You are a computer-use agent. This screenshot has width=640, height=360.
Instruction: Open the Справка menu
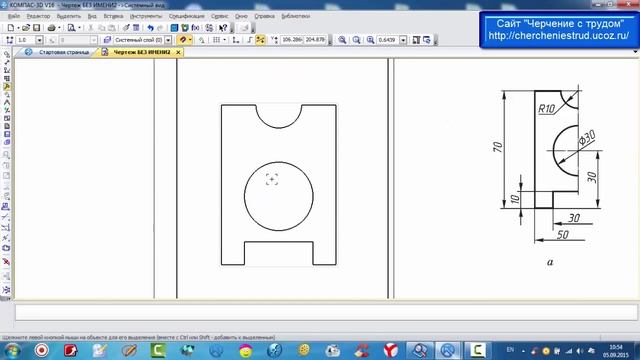pos(264,16)
